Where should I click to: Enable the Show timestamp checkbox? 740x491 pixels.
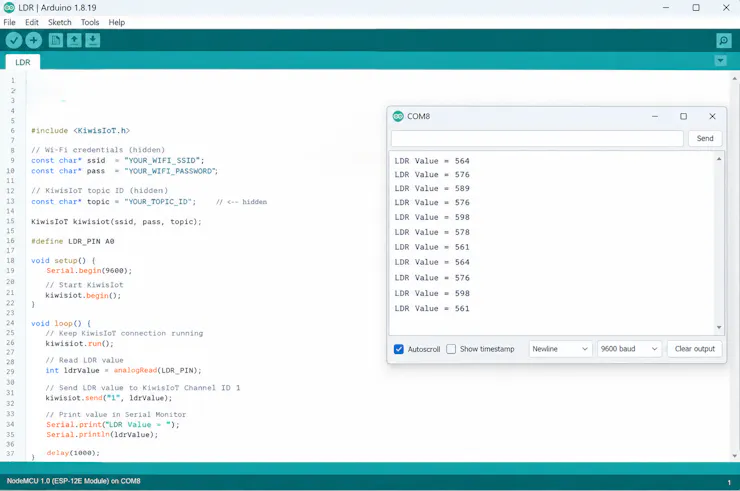click(451, 349)
